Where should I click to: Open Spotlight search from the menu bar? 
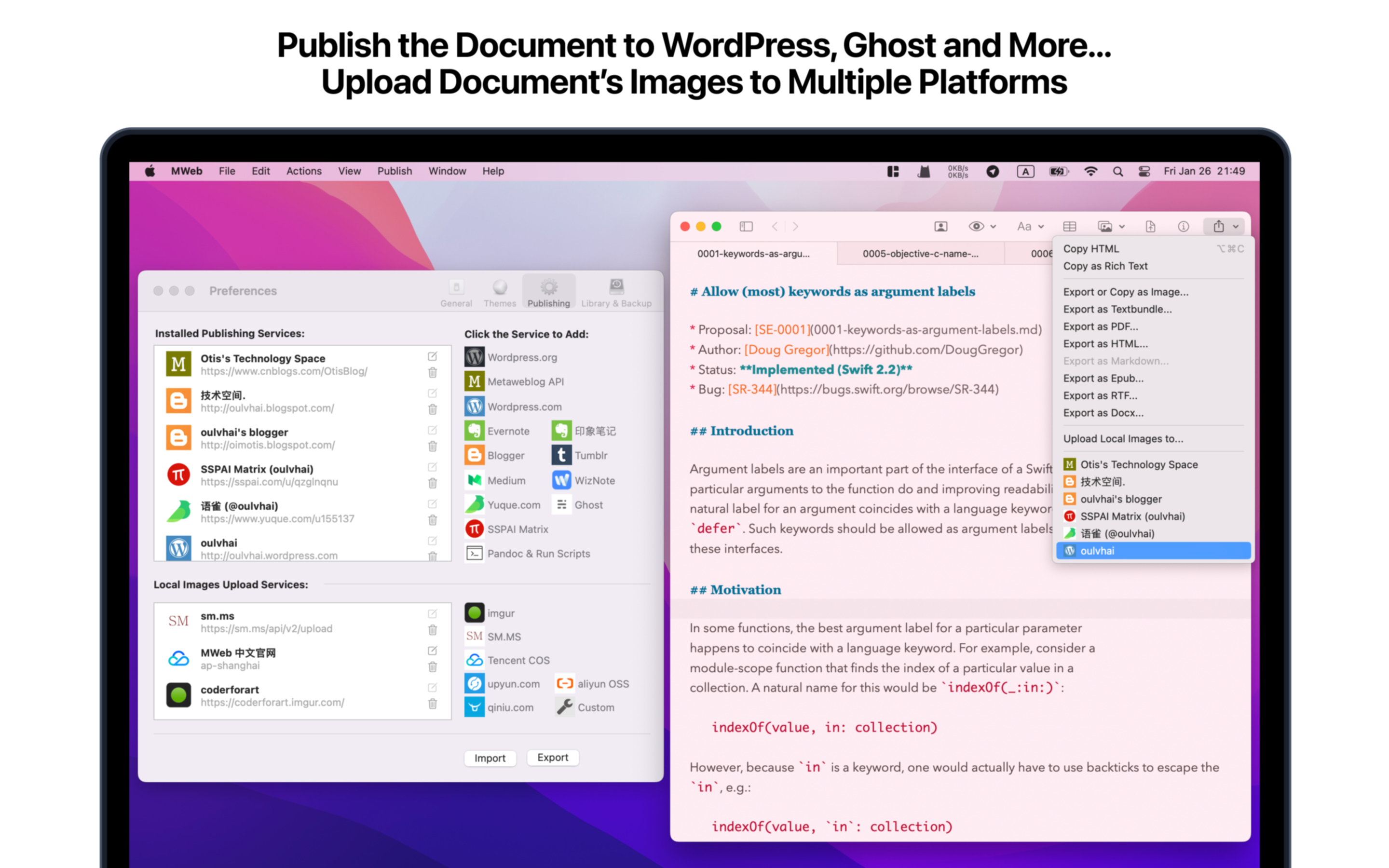pyautogui.click(x=1117, y=171)
